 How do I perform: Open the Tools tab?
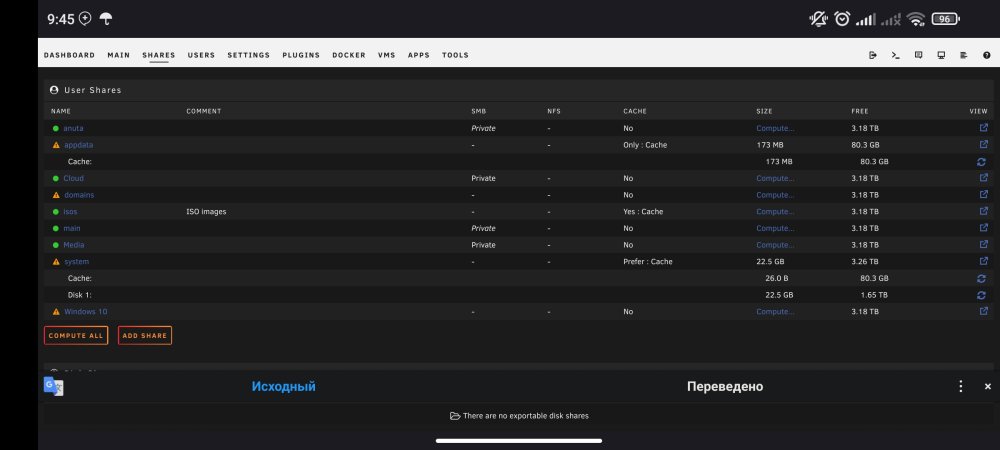455,55
